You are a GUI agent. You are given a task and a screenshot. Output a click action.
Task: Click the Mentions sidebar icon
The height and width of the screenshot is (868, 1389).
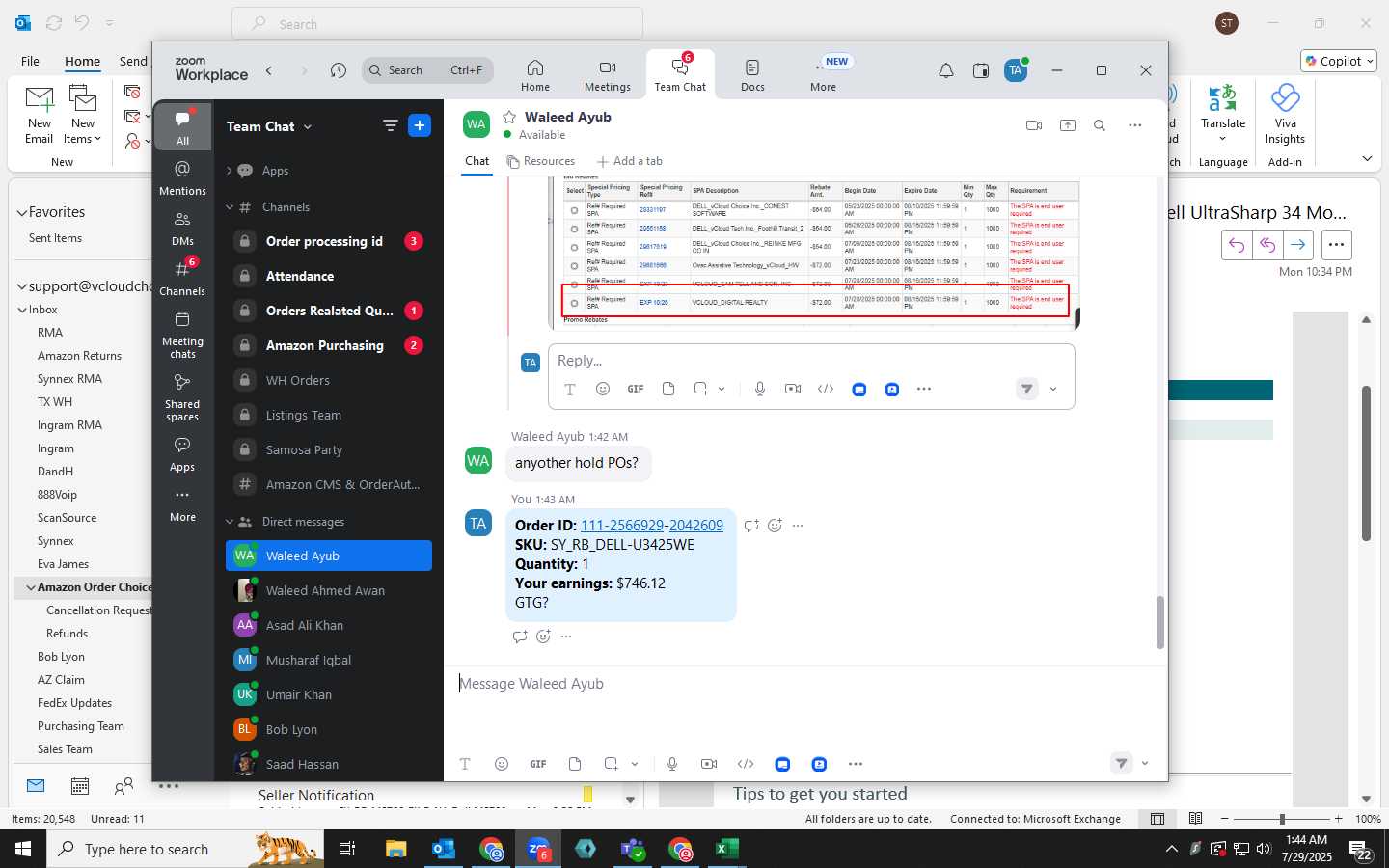(x=182, y=178)
